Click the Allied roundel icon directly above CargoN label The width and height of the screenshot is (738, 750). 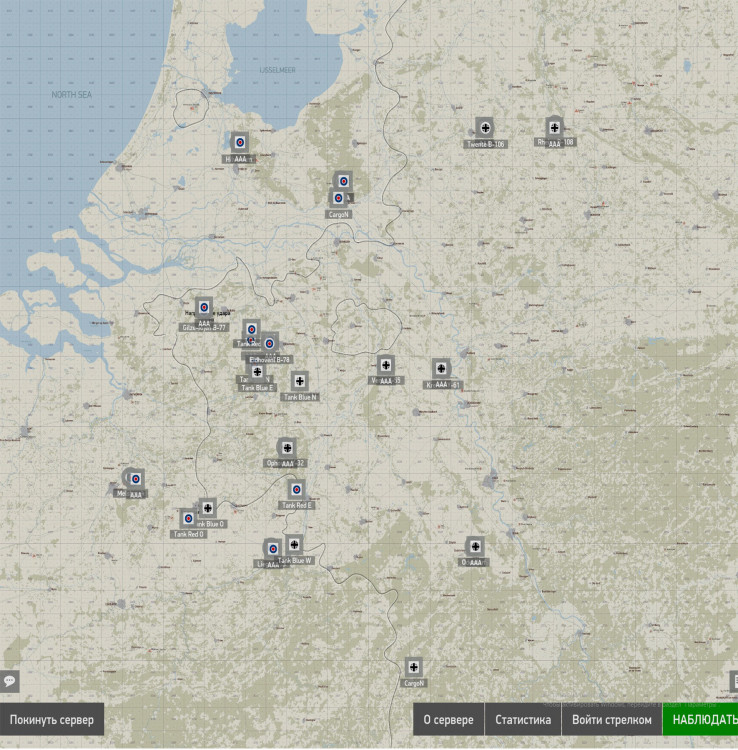click(x=338, y=198)
